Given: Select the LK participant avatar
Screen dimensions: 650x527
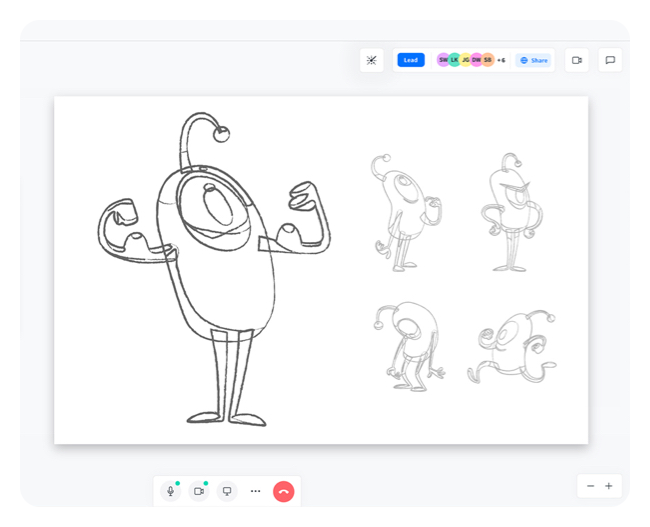Looking at the screenshot, I should pyautogui.click(x=454, y=60).
